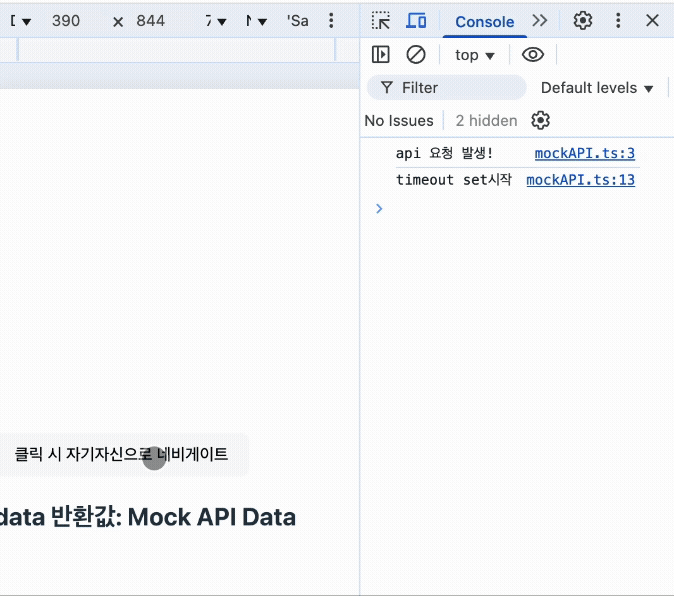Edit the viewport height value 844
674x596 pixels.
pyautogui.click(x=150, y=21)
